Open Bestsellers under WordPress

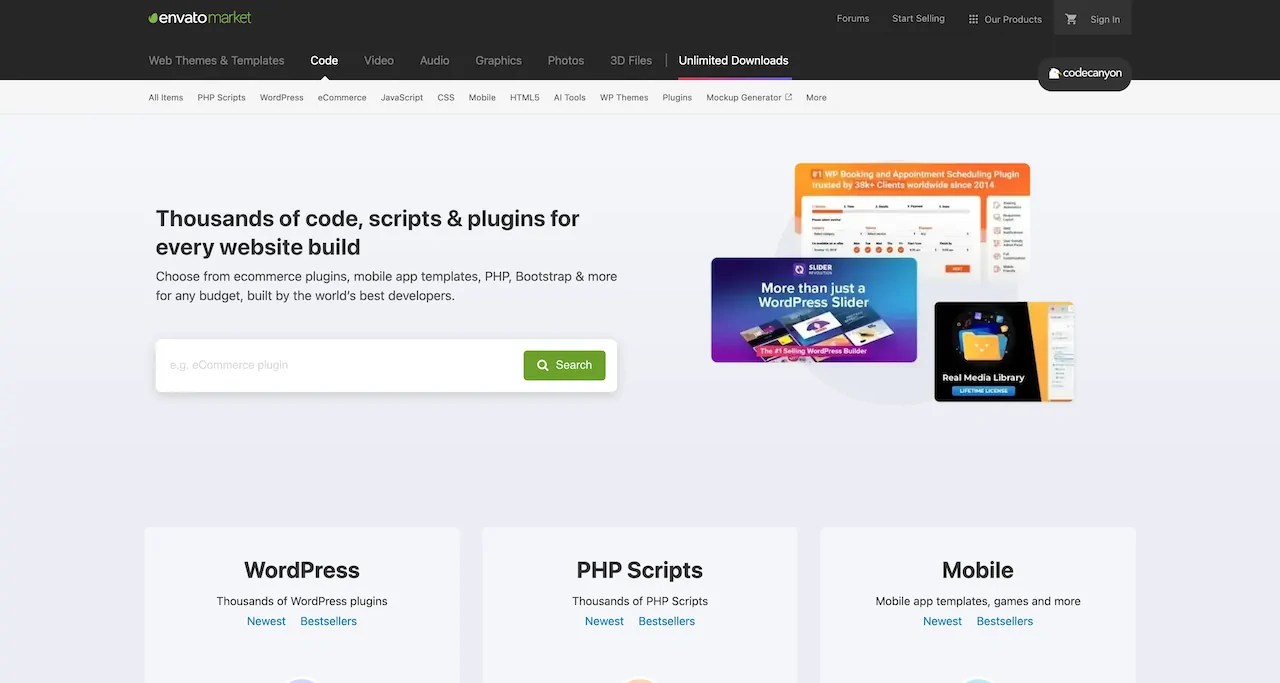[328, 621]
